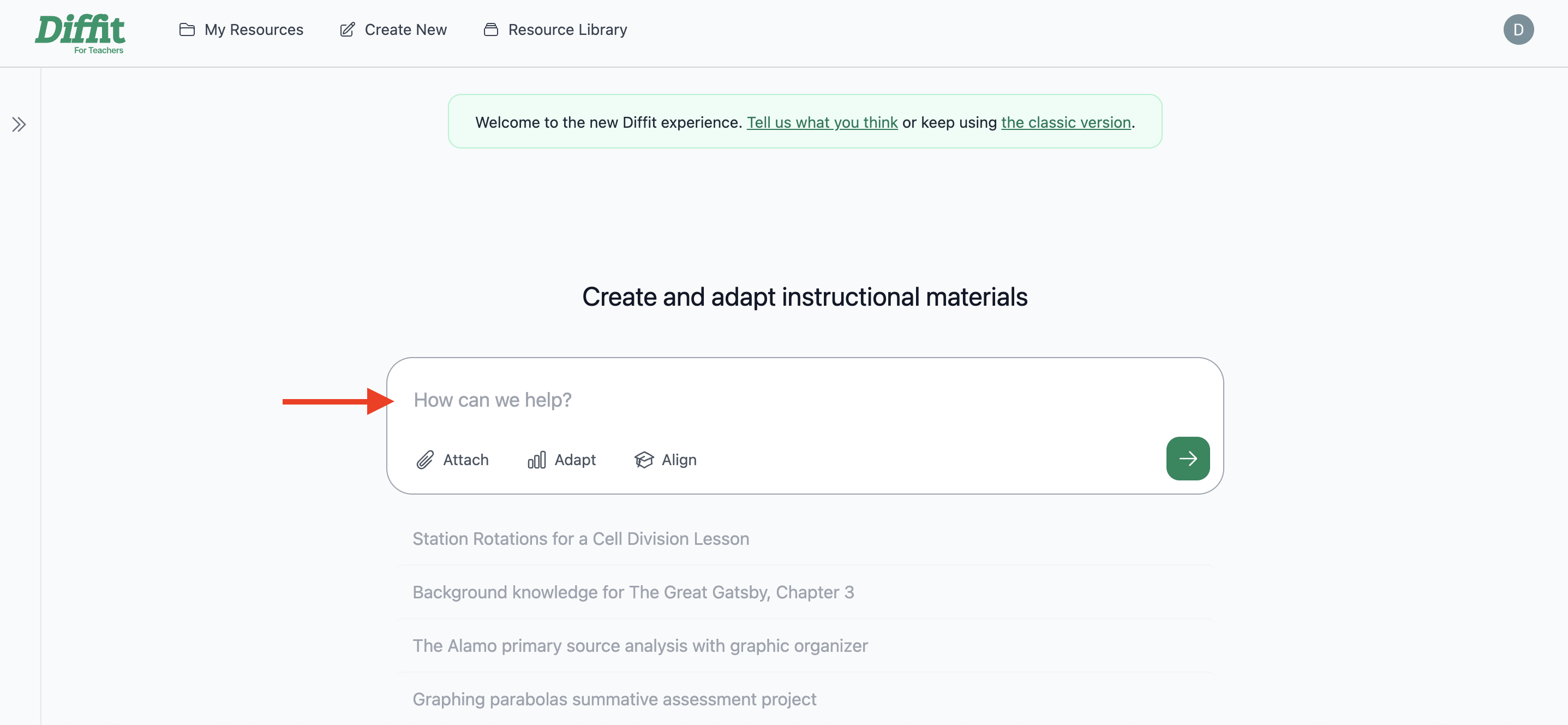The width and height of the screenshot is (1568, 725).
Task: Focus the How can we help input
Action: click(x=804, y=400)
